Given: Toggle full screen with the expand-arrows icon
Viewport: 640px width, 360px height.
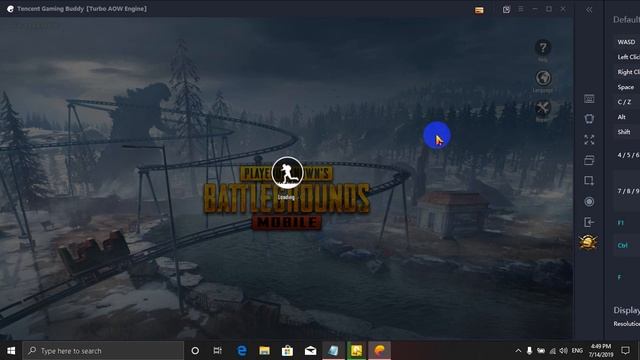Looking at the screenshot, I should click(x=589, y=140).
